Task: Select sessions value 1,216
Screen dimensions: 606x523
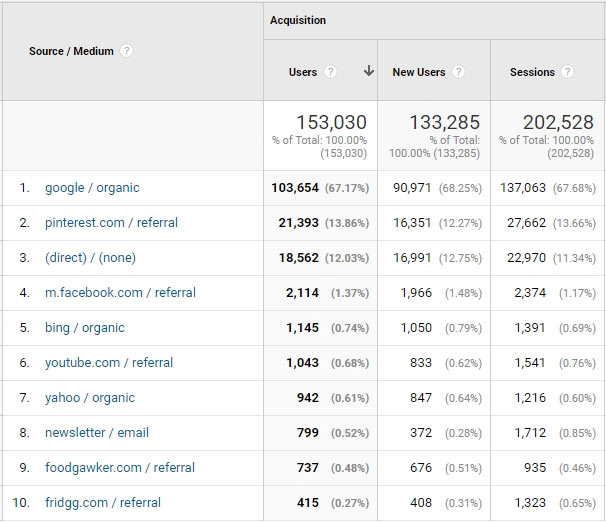Action: point(530,398)
